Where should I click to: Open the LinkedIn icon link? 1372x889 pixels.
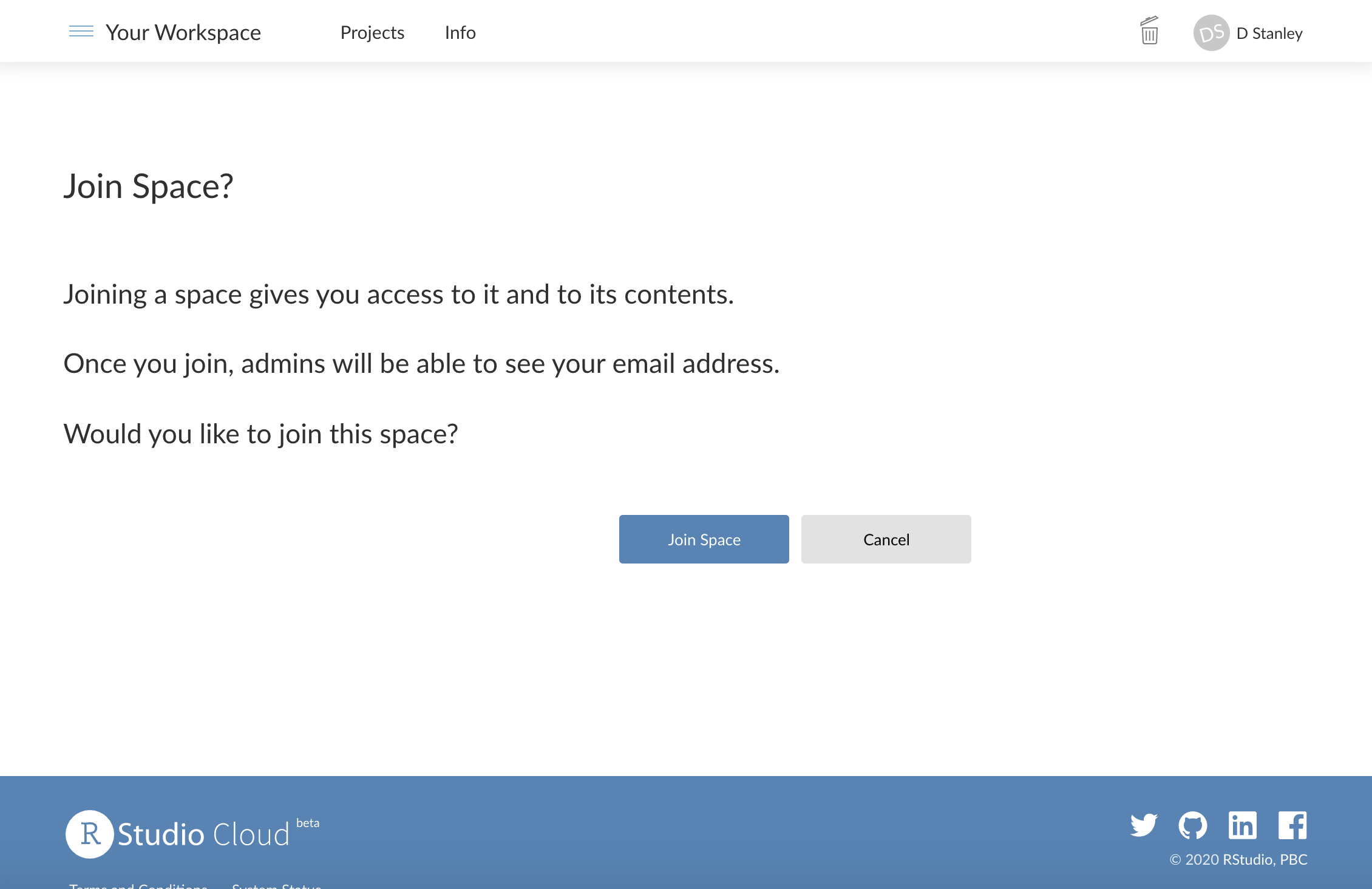pos(1242,825)
